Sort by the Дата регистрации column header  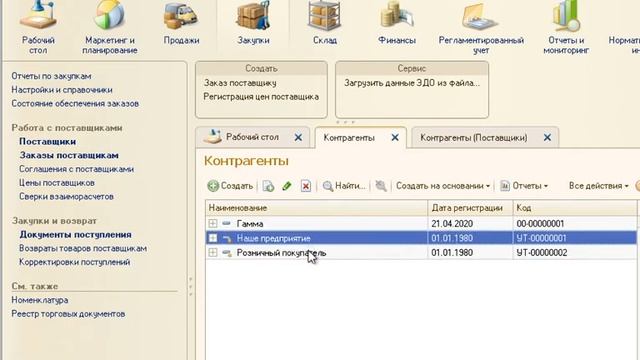coord(470,208)
